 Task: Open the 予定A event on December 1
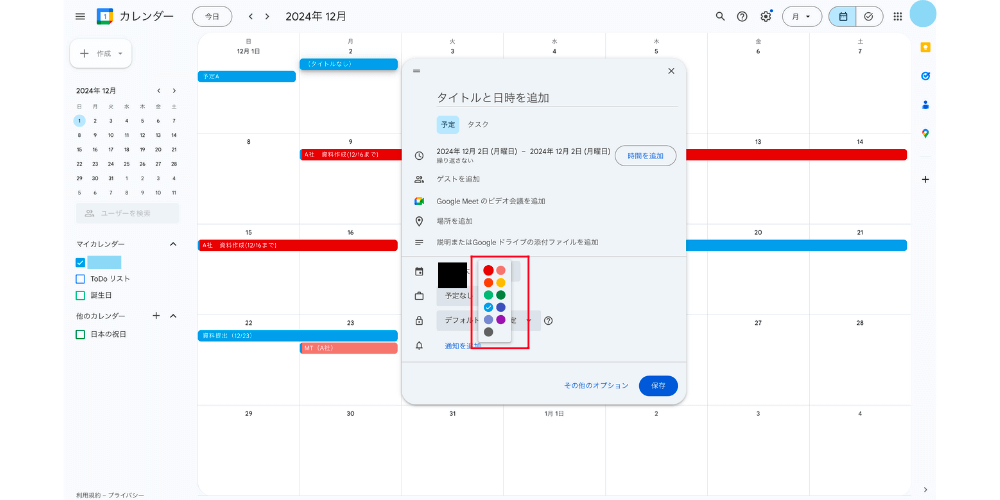point(247,77)
